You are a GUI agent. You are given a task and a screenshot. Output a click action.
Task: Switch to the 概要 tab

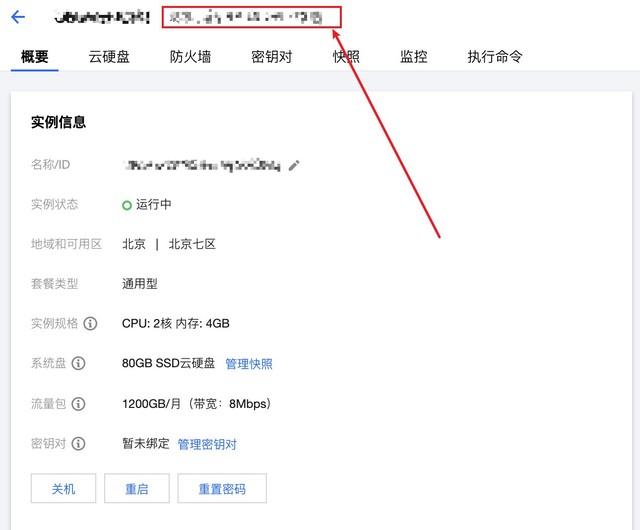(x=35, y=57)
